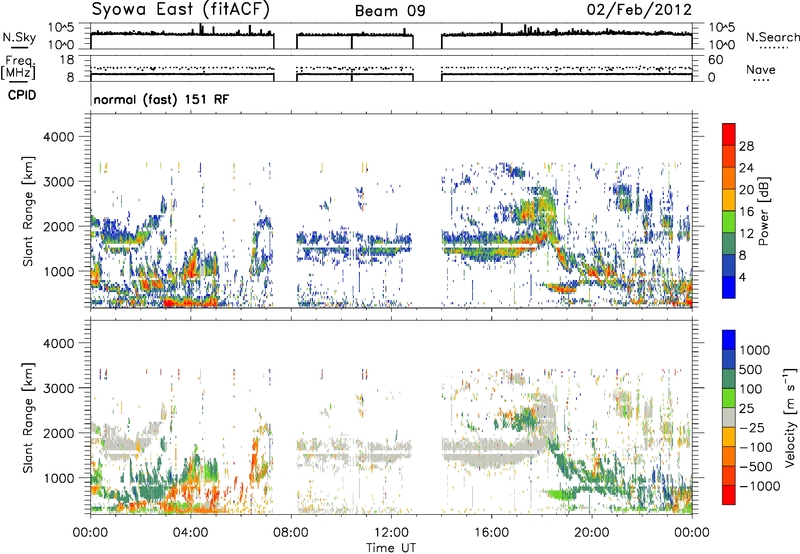Click the '08:00' time axis label
Image resolution: width=800 pixels, height=554 pixels.
pos(291,532)
